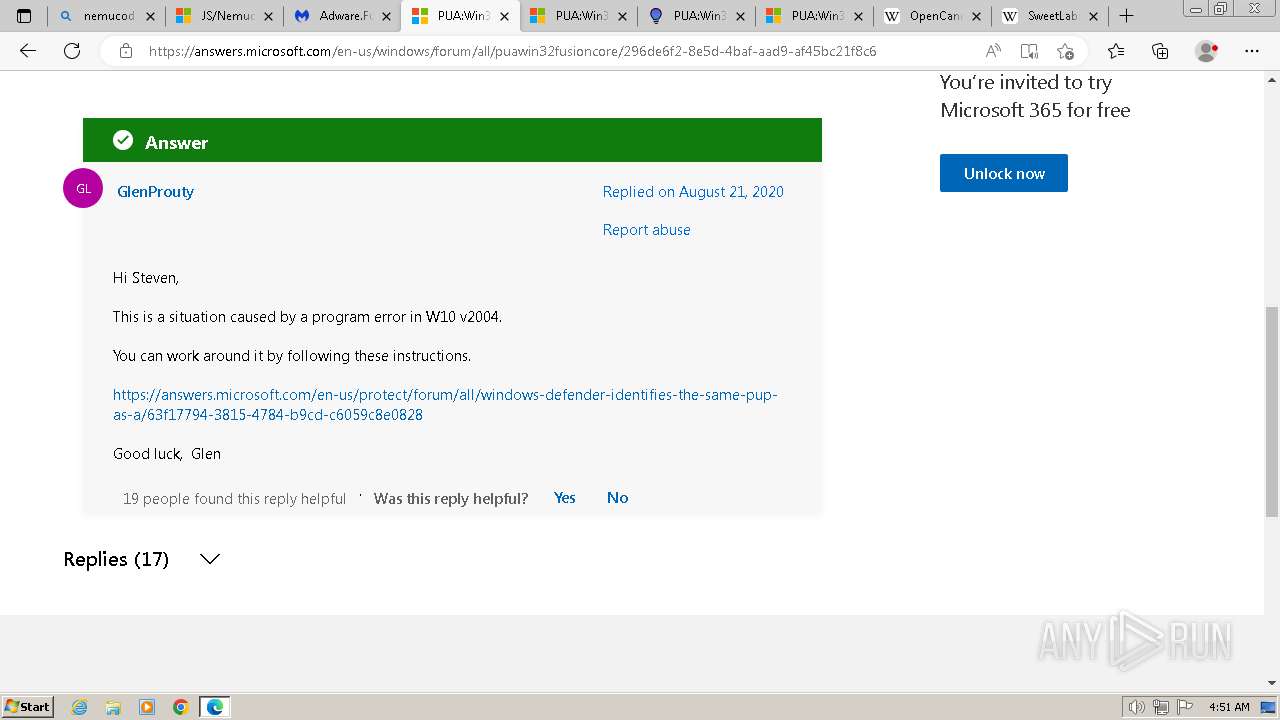
Task: Click the Replies (17) heading
Action: [116, 559]
